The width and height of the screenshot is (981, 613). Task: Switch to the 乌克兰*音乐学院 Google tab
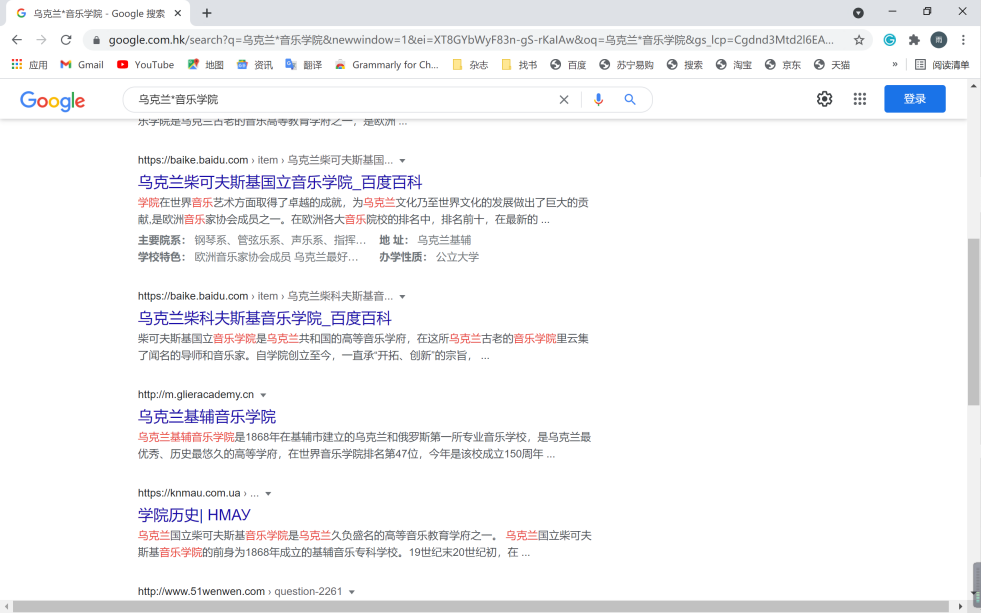click(99, 13)
